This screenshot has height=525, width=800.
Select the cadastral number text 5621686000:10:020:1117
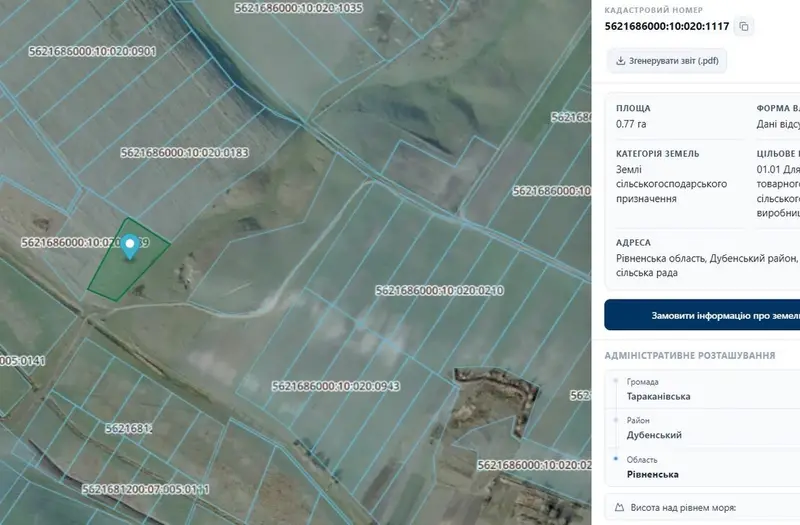tap(667, 26)
